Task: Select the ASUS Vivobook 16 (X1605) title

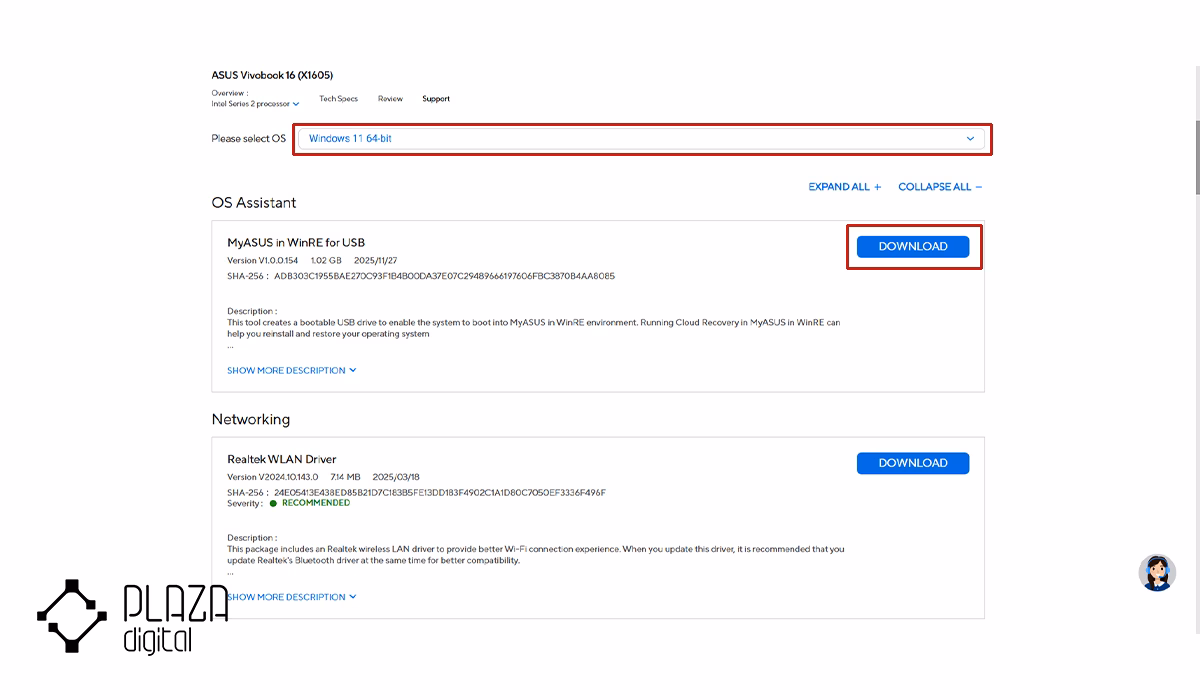Action: pos(272,75)
